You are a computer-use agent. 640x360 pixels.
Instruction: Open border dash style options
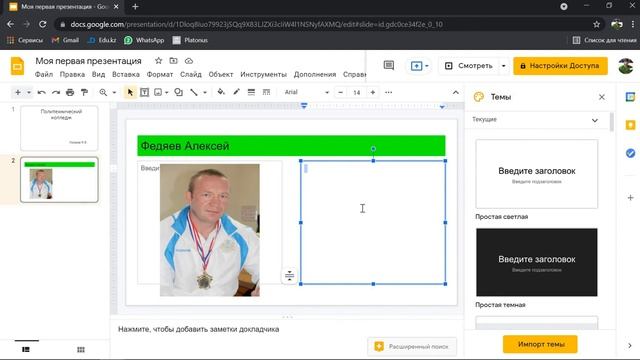point(266,92)
